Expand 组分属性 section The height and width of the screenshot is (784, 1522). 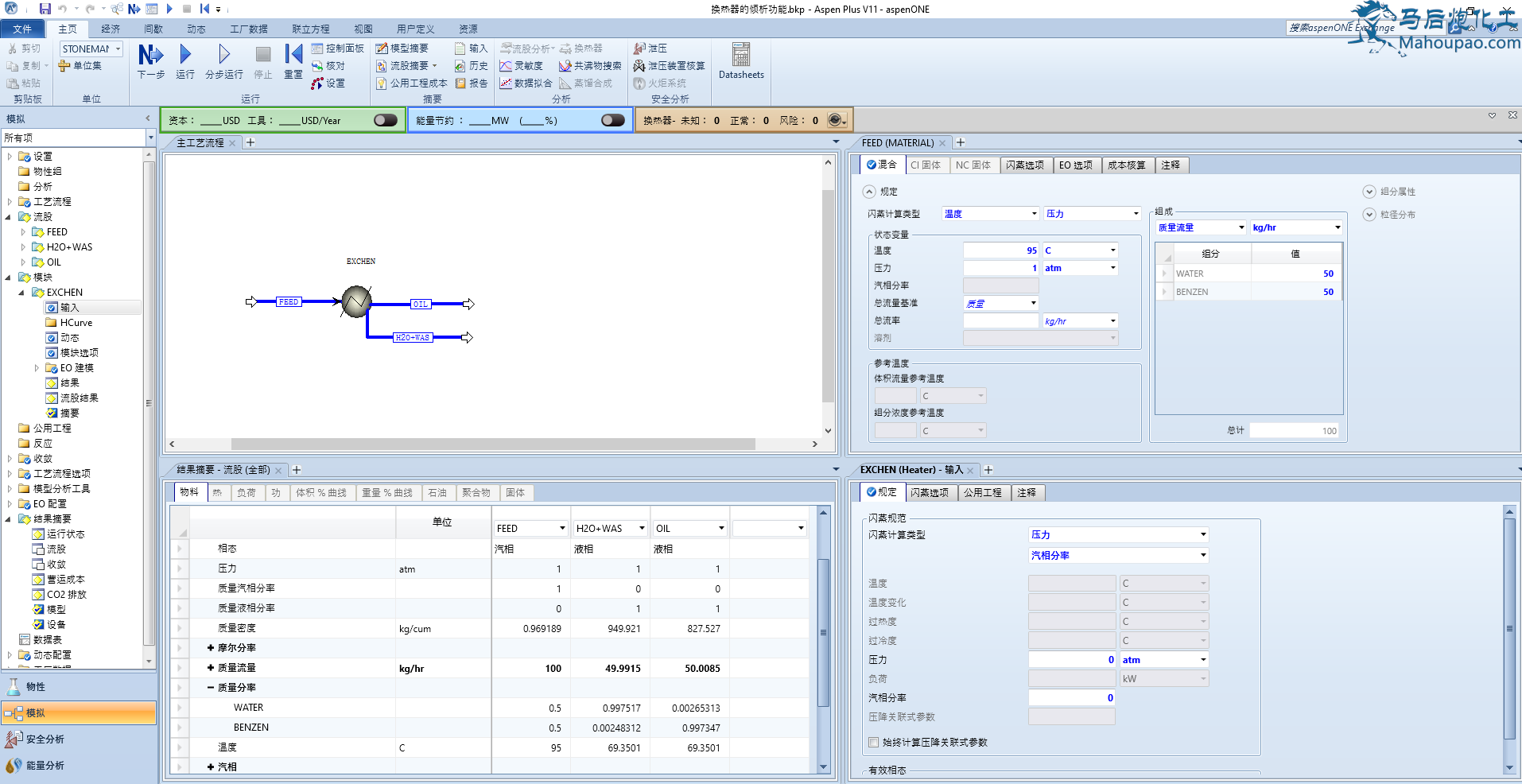coord(1369,192)
